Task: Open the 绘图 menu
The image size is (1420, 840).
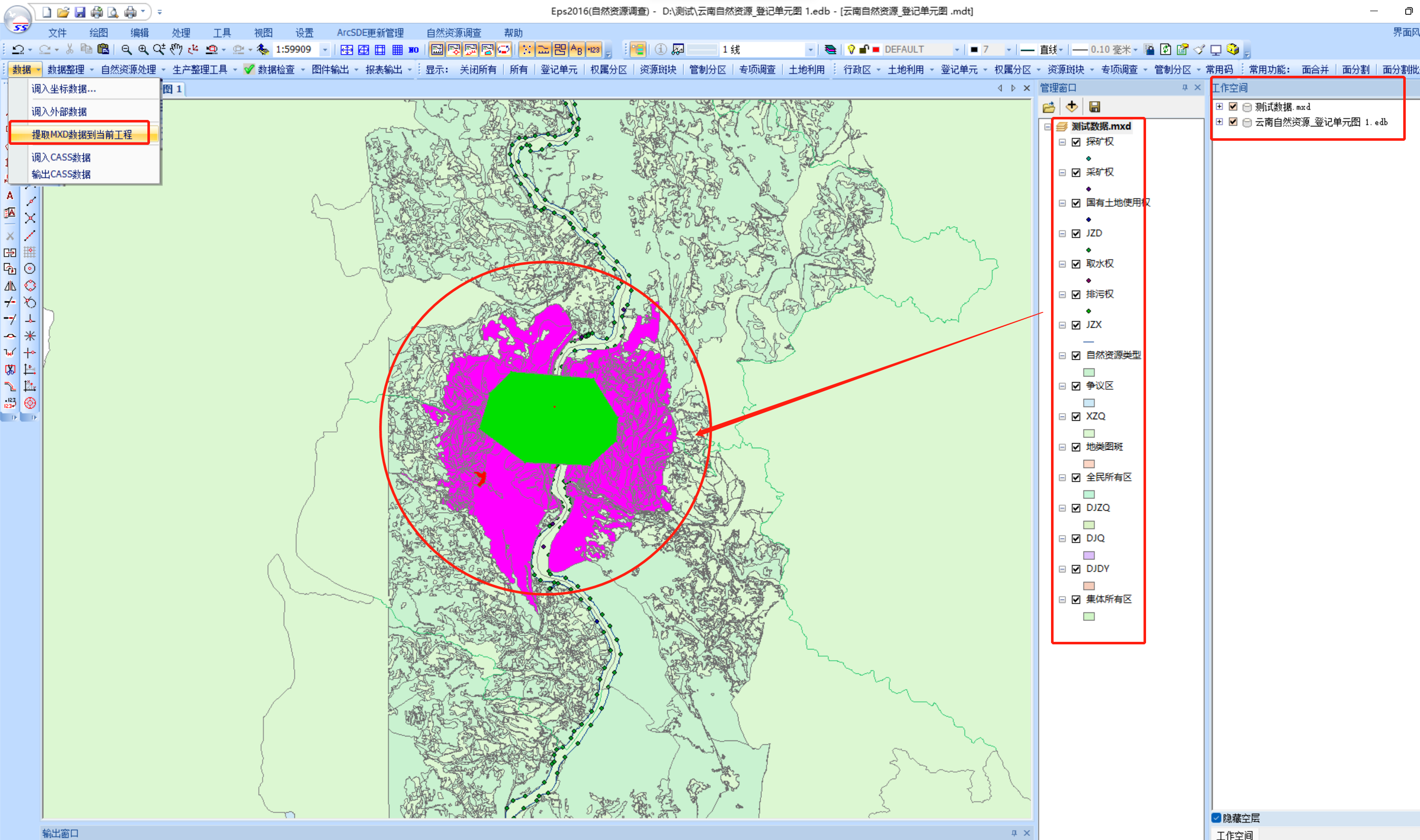Action: click(x=99, y=33)
